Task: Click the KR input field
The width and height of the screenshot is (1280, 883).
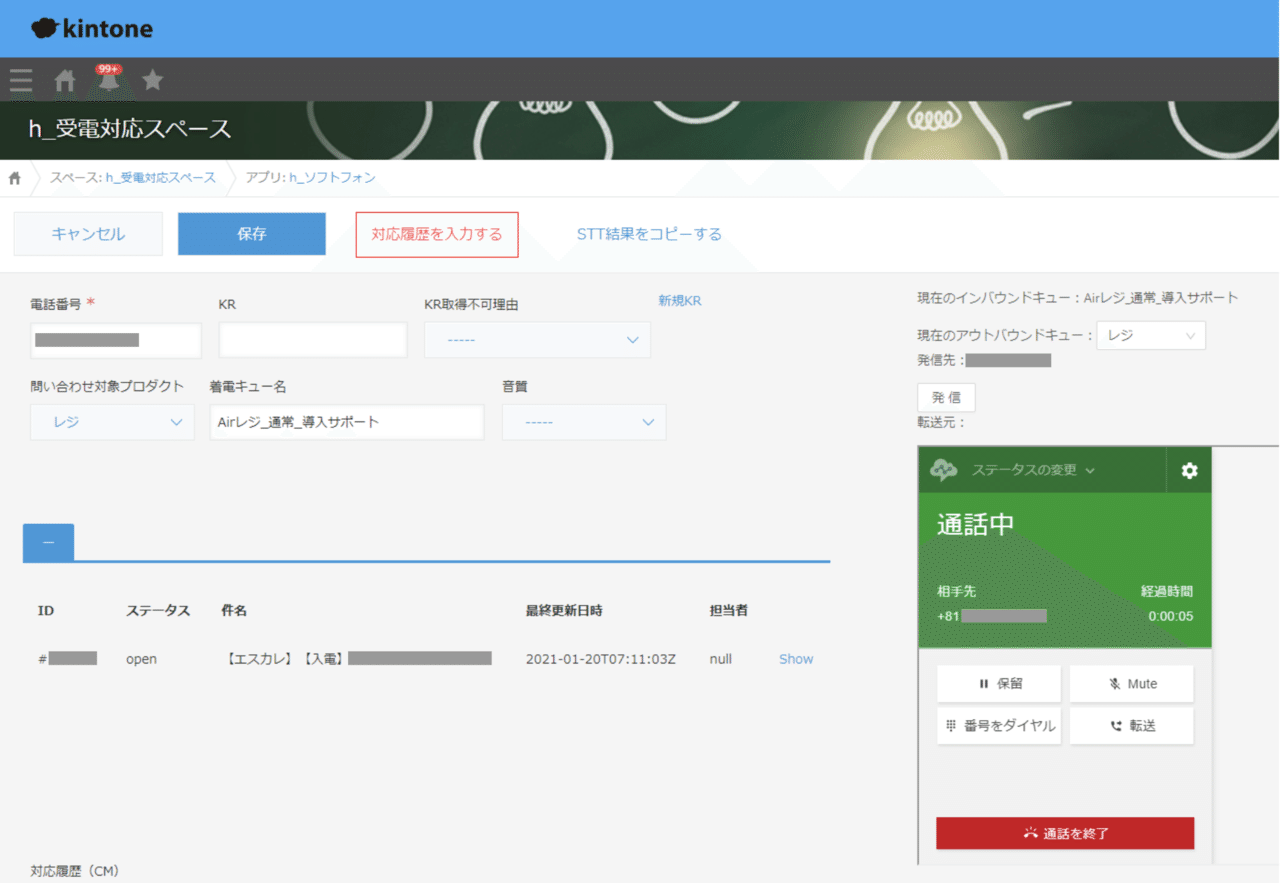Action: click(313, 340)
